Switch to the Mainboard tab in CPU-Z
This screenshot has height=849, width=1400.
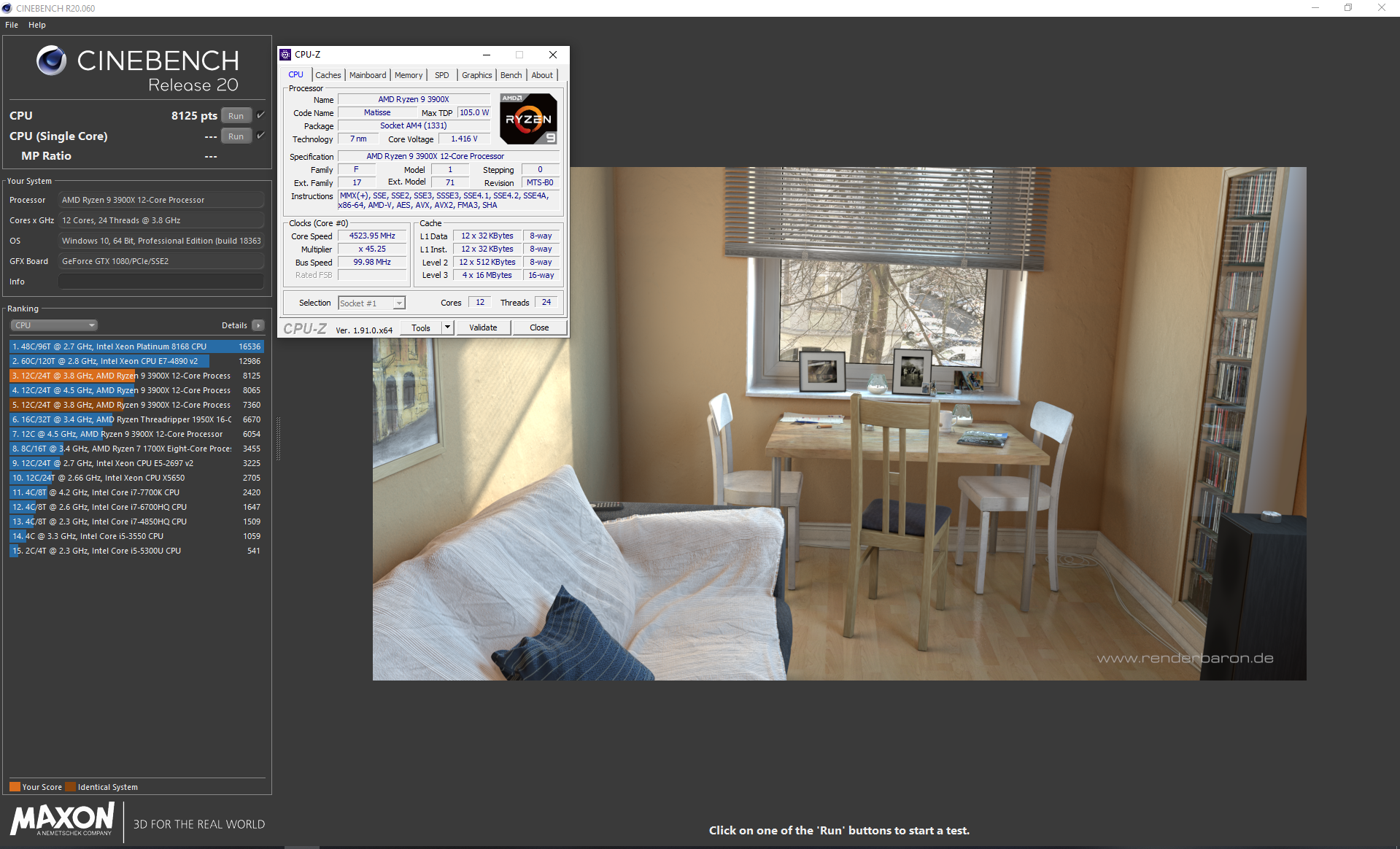tap(368, 75)
